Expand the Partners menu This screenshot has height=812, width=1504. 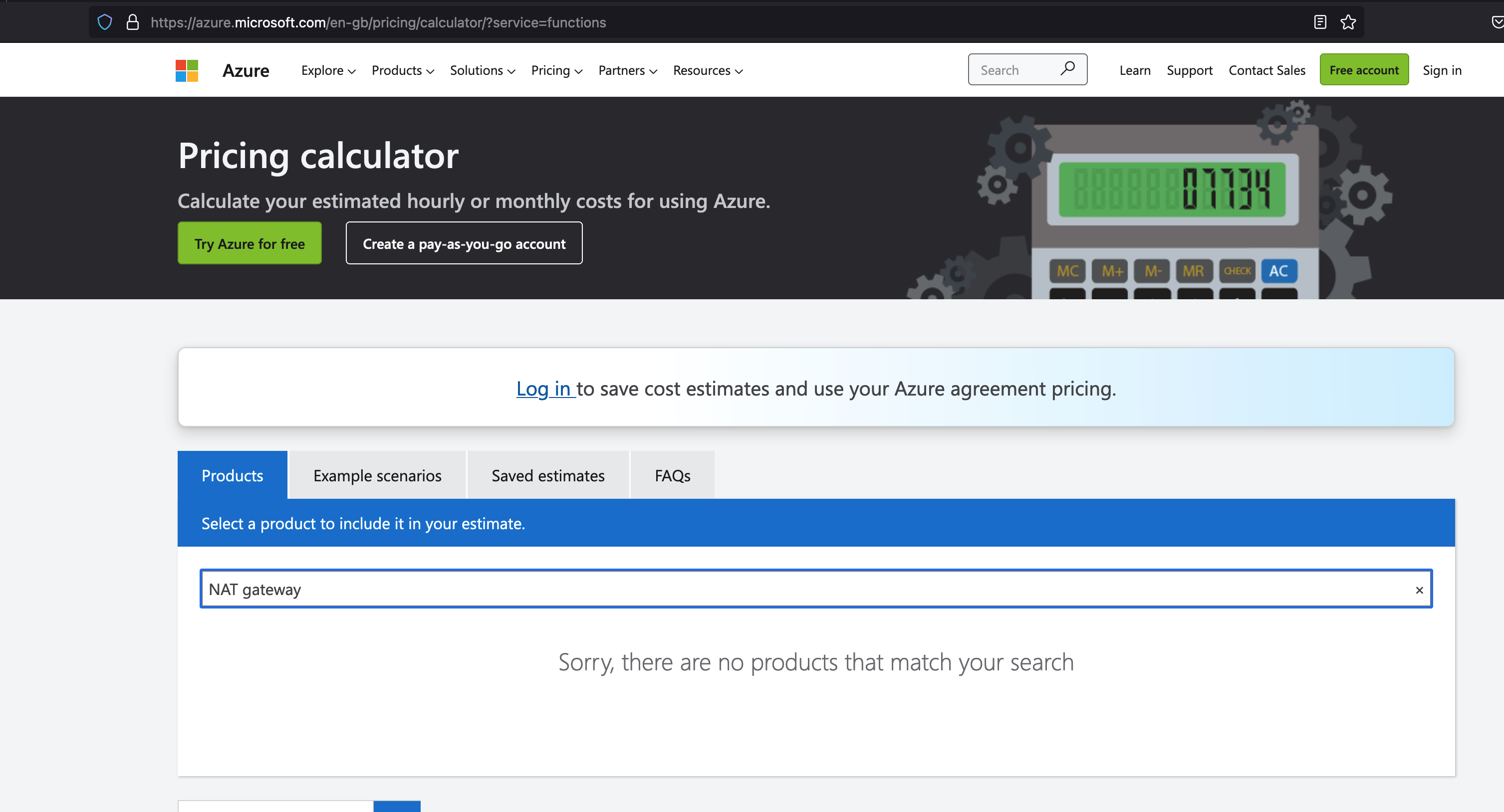(x=628, y=70)
